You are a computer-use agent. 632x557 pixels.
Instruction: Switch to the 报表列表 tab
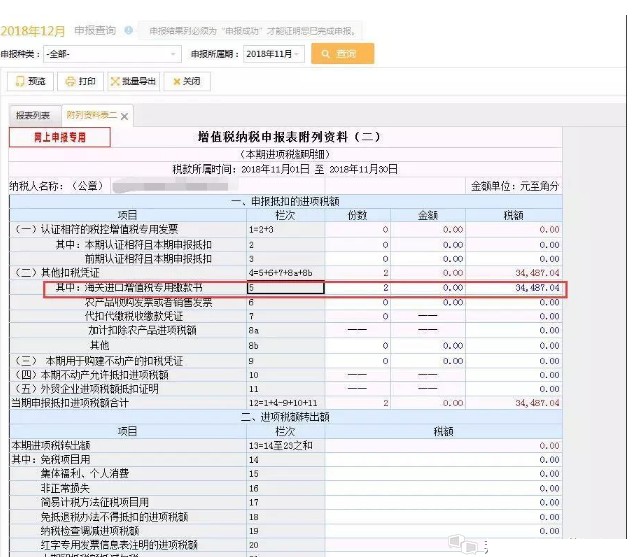[x=33, y=116]
